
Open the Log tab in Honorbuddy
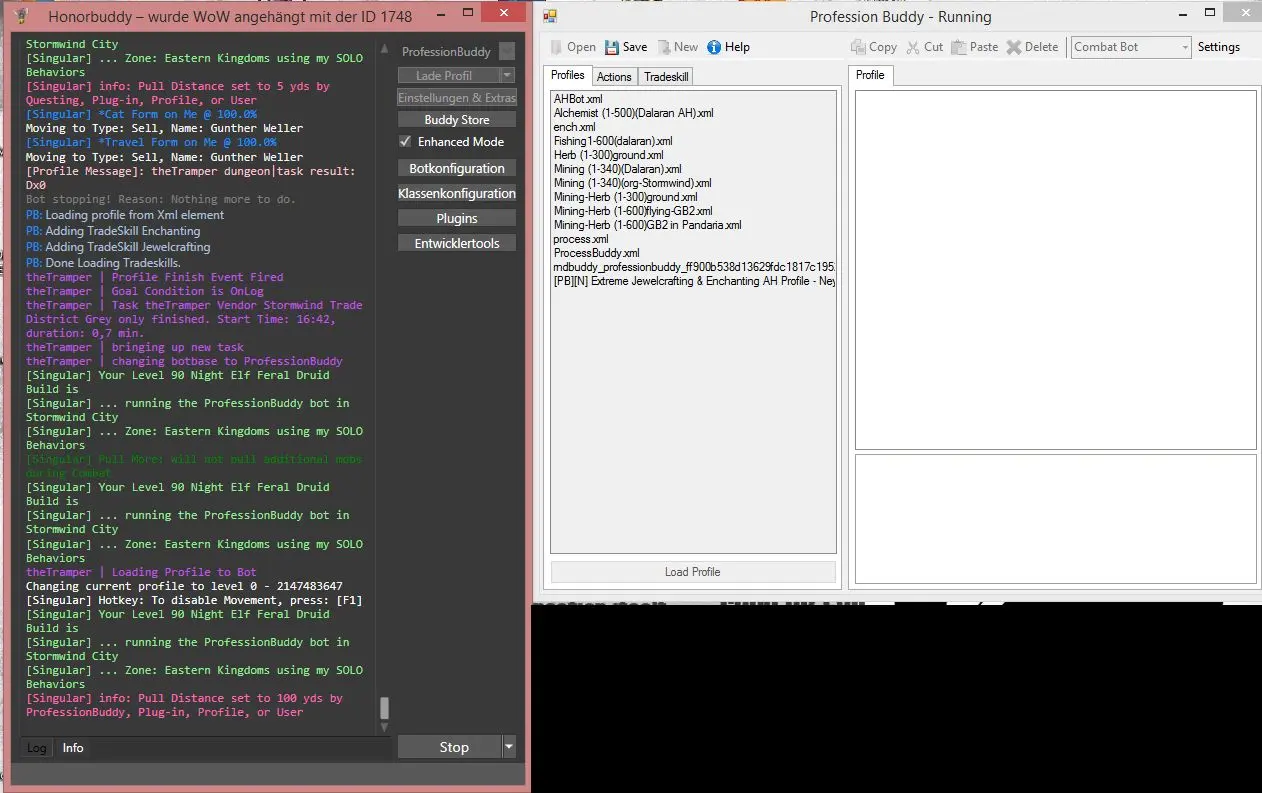point(37,748)
